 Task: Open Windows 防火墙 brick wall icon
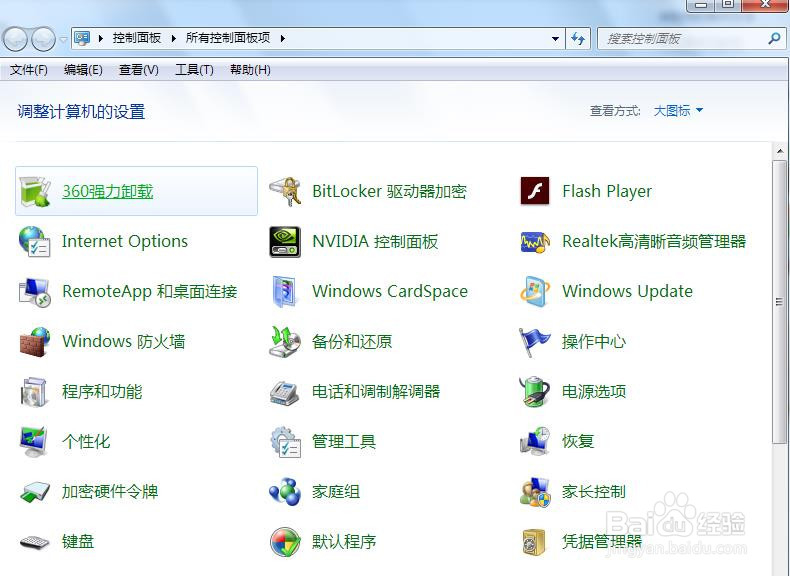tap(34, 342)
